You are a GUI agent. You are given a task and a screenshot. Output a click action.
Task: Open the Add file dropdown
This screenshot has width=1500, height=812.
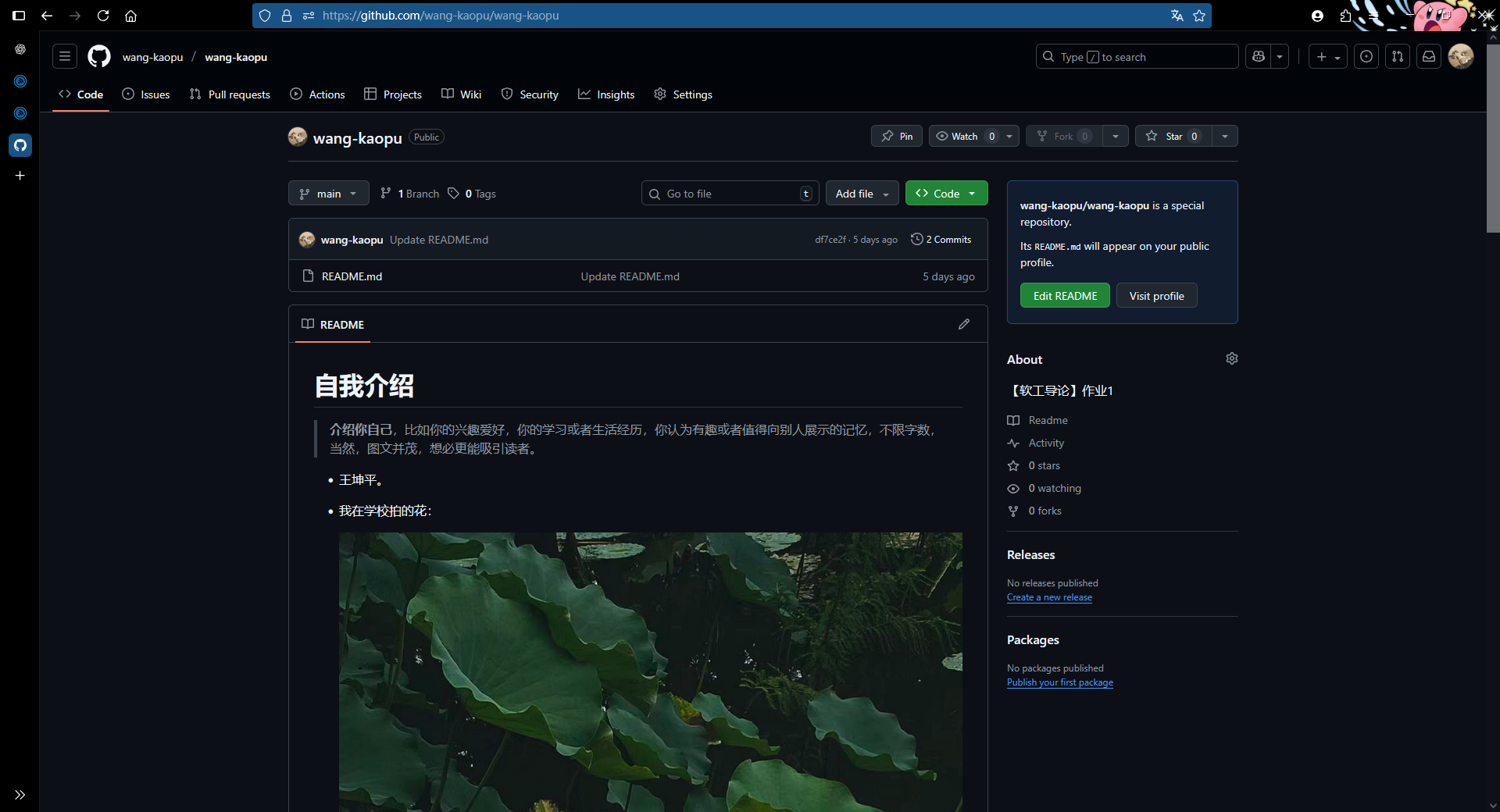862,193
